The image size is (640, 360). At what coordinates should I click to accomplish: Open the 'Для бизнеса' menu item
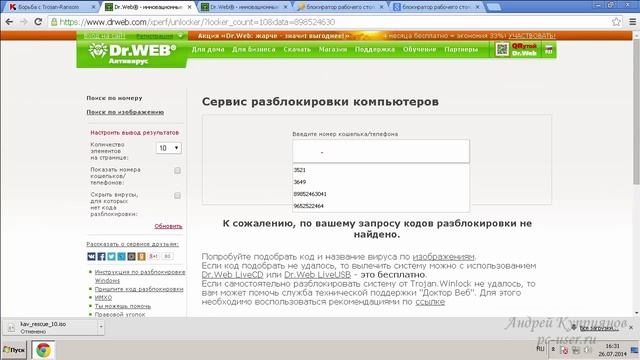coord(253,49)
